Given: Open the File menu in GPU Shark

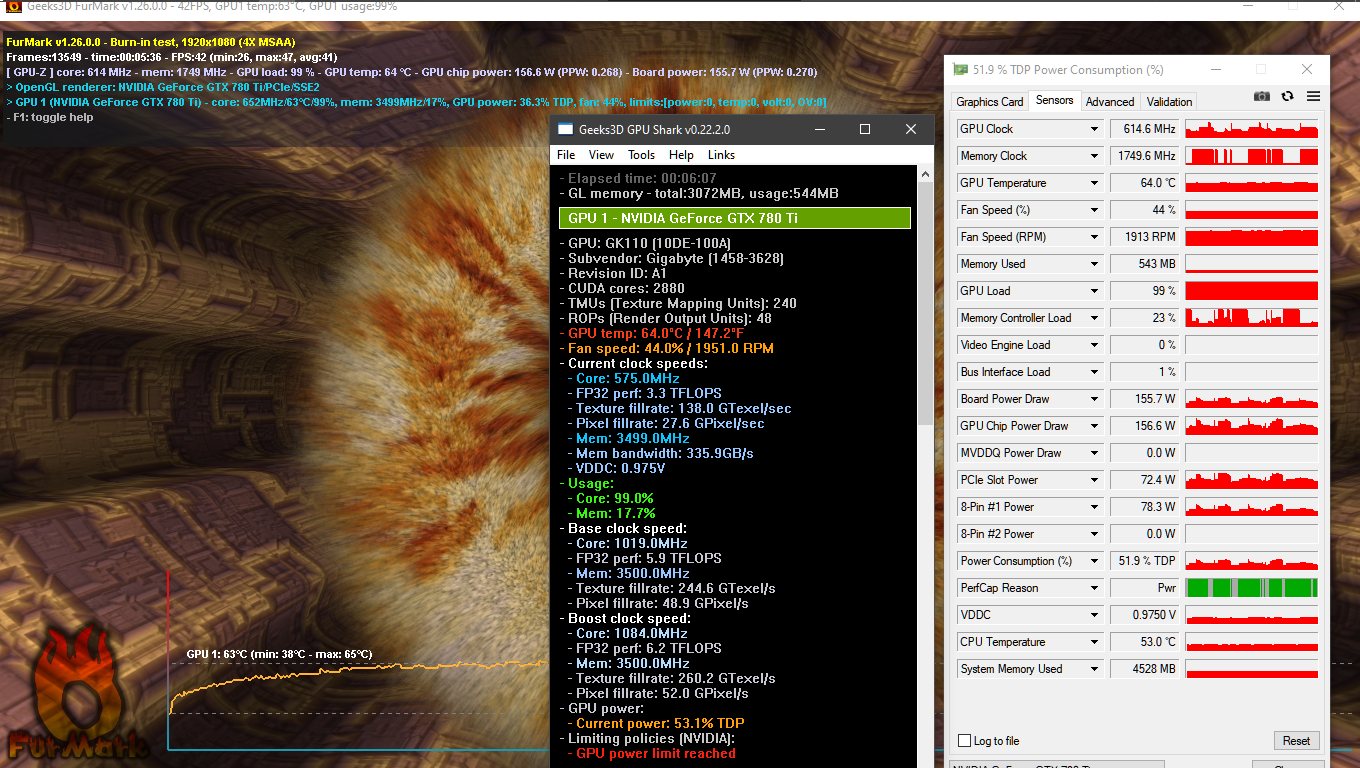Looking at the screenshot, I should (566, 155).
